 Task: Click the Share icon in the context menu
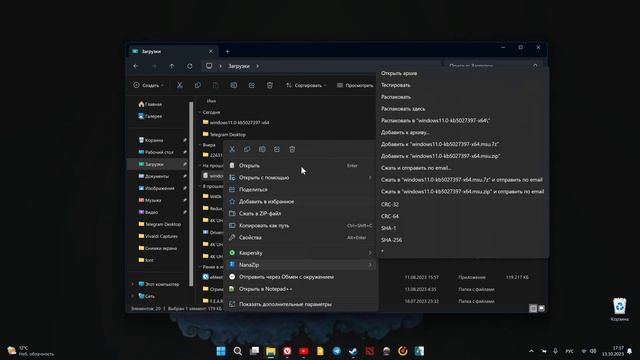coord(277,149)
